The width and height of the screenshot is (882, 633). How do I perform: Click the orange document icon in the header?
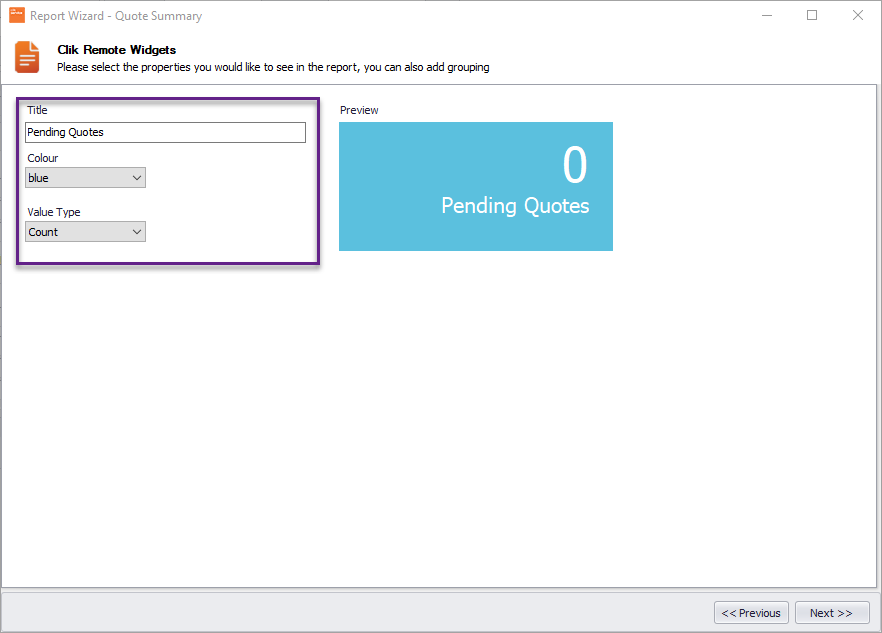click(x=26, y=57)
